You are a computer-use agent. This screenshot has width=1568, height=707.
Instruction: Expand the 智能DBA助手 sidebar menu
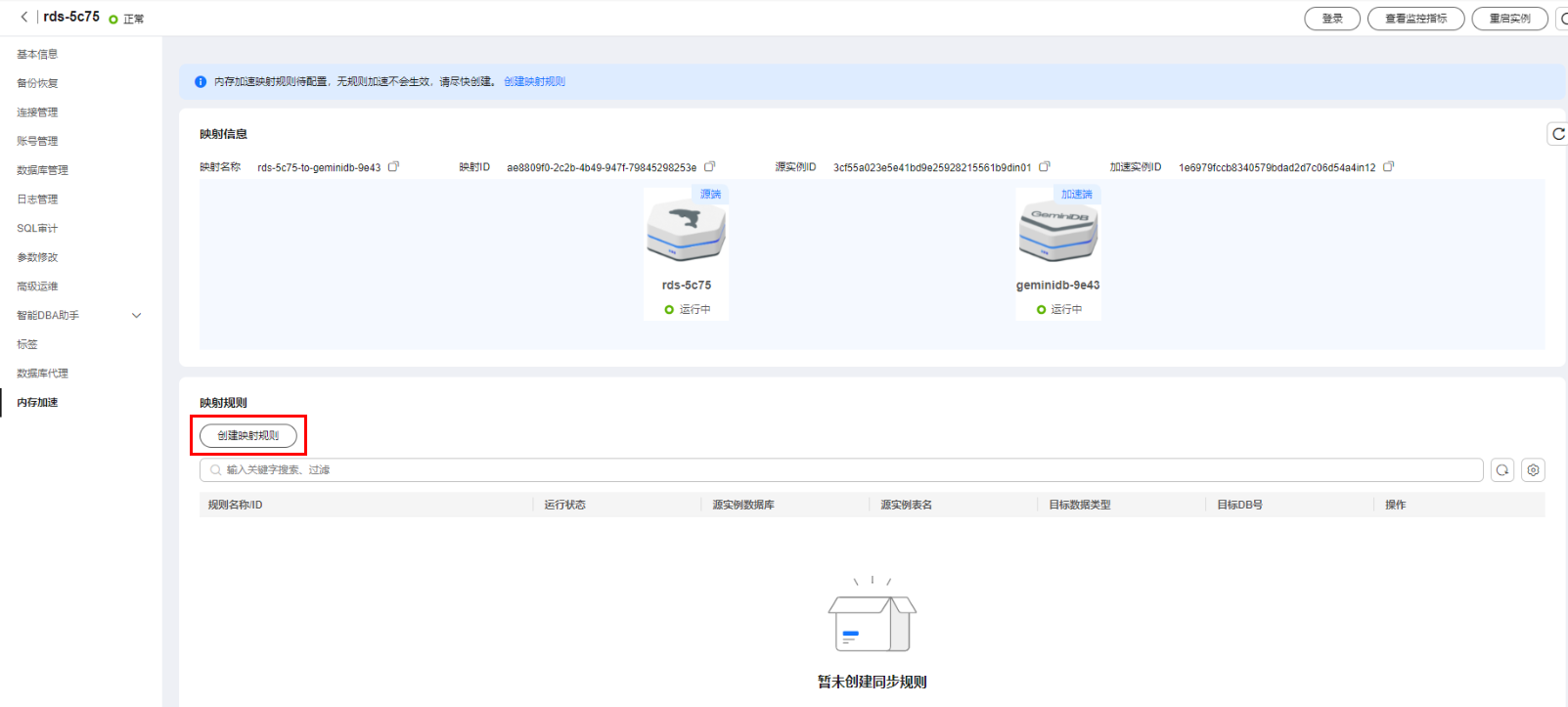137,315
